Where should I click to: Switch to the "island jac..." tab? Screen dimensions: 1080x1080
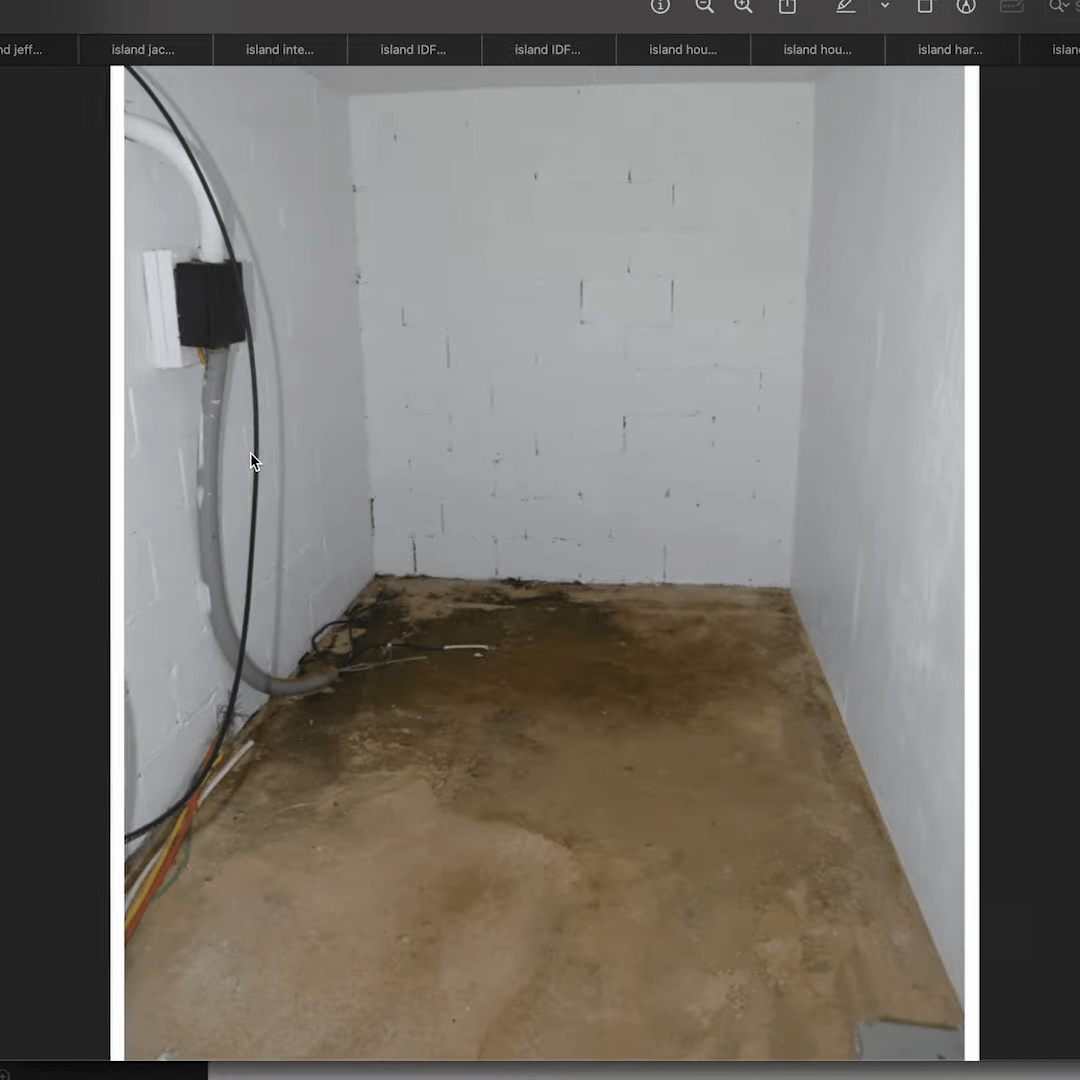145,50
